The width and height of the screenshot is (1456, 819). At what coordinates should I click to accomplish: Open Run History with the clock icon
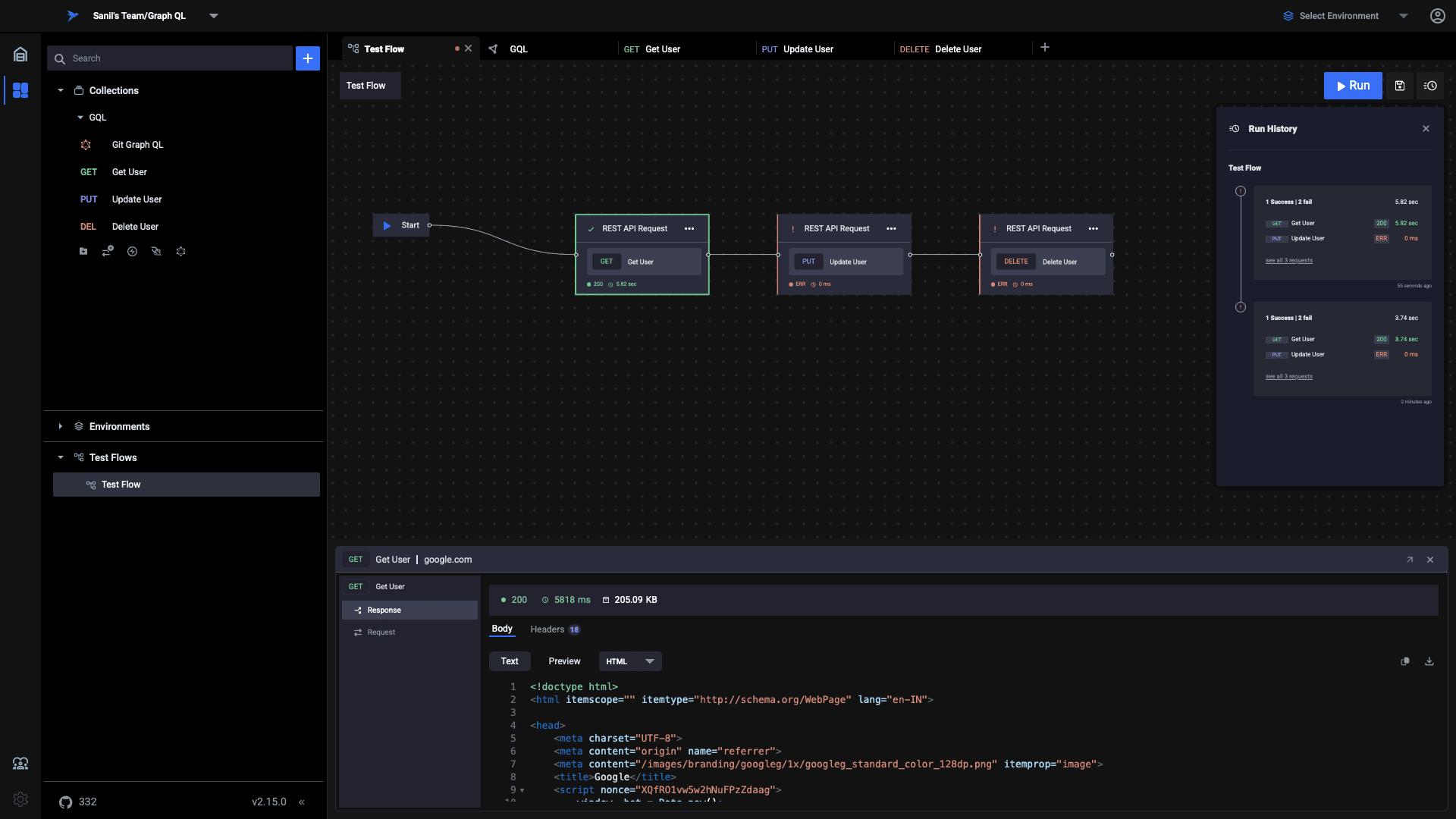pyautogui.click(x=1431, y=86)
